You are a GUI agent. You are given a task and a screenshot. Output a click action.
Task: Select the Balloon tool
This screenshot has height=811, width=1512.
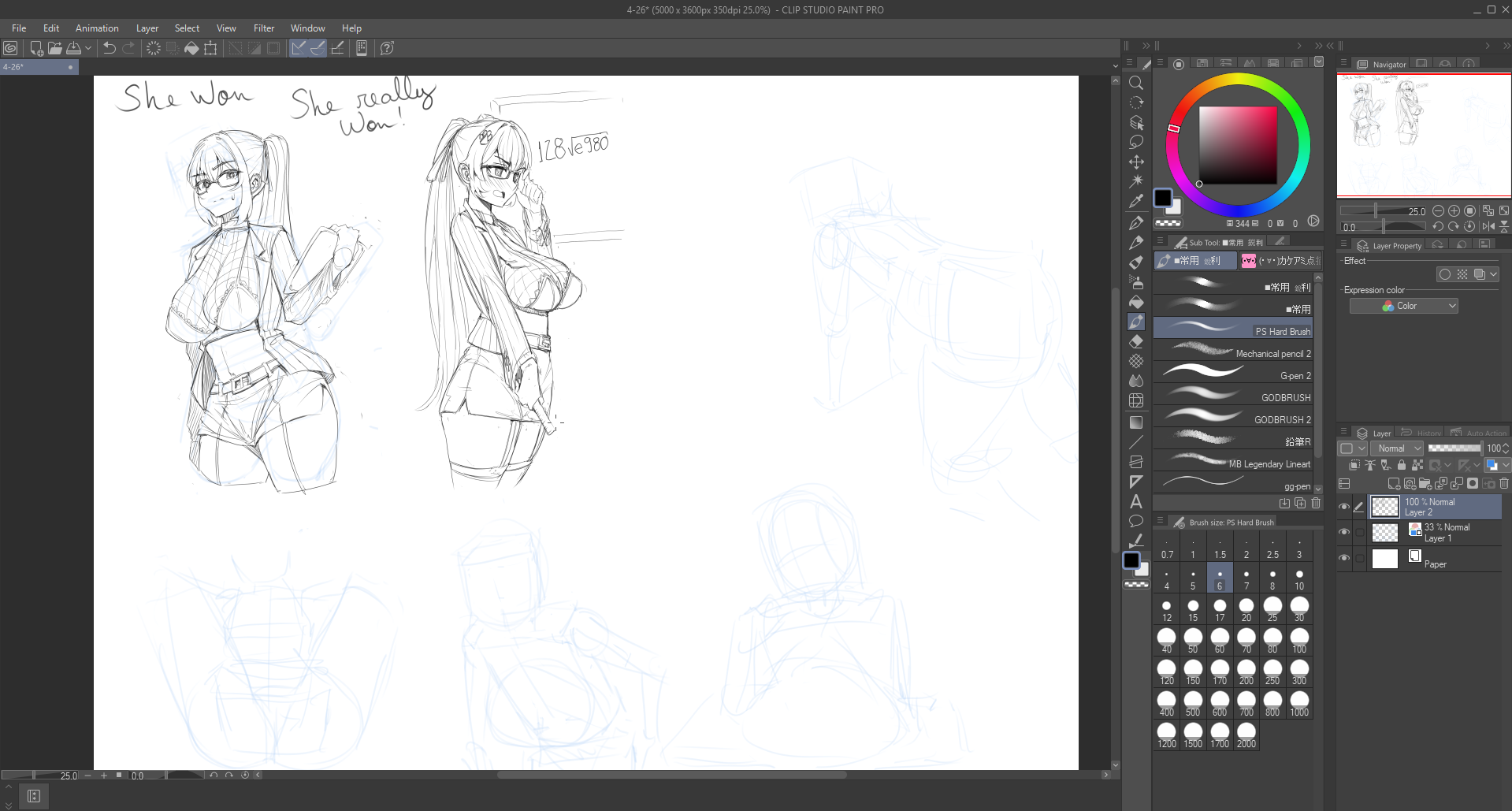pyautogui.click(x=1136, y=521)
